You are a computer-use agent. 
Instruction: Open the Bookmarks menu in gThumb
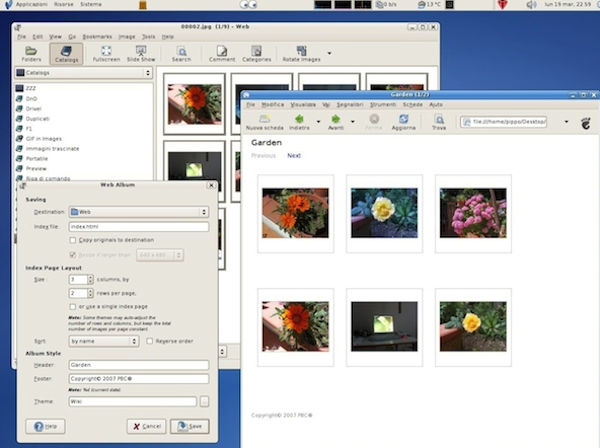tap(97, 36)
